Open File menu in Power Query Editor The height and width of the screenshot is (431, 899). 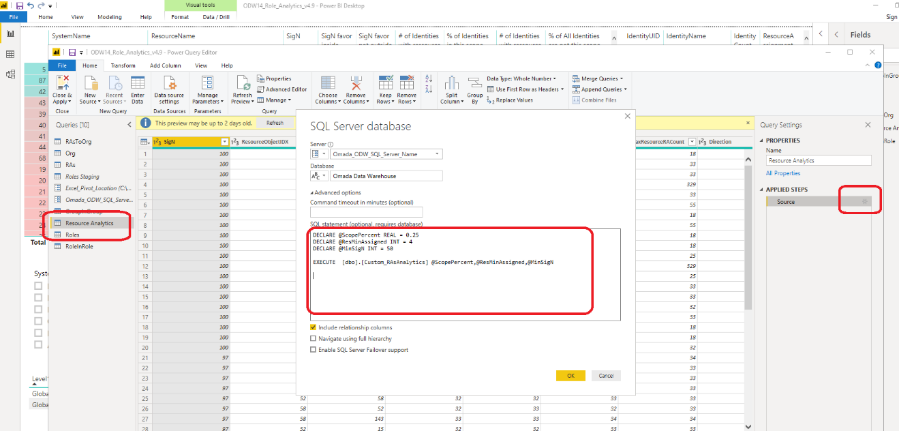[62, 66]
